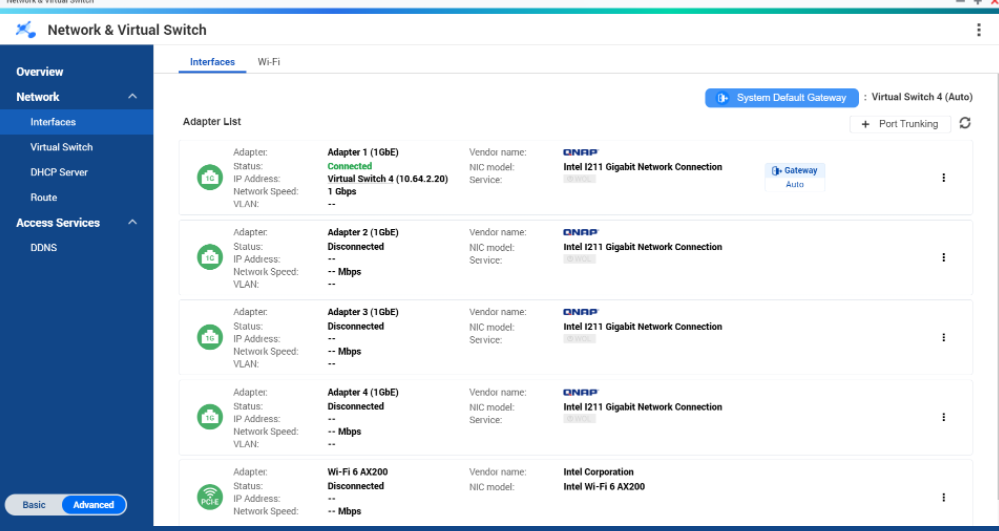Click Adapter 2's Disconnected status
This screenshot has height=531, width=999.
coord(356,246)
